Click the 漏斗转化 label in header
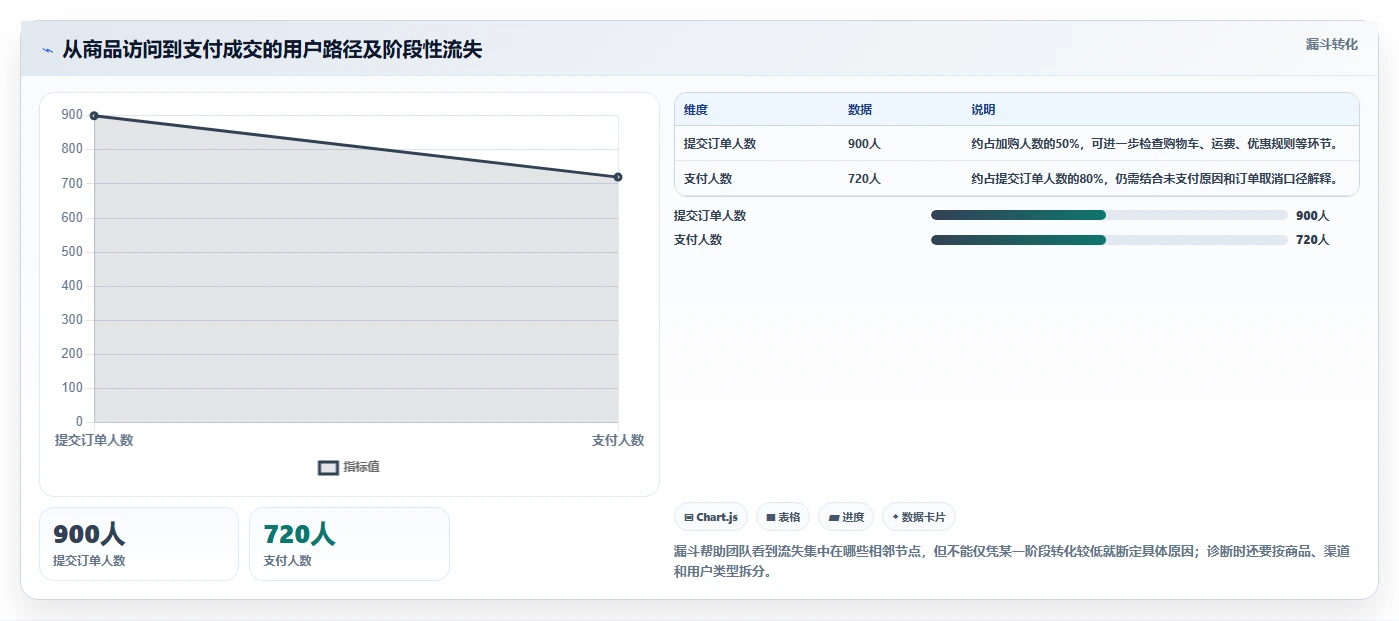The image size is (1399, 621). click(x=1331, y=45)
